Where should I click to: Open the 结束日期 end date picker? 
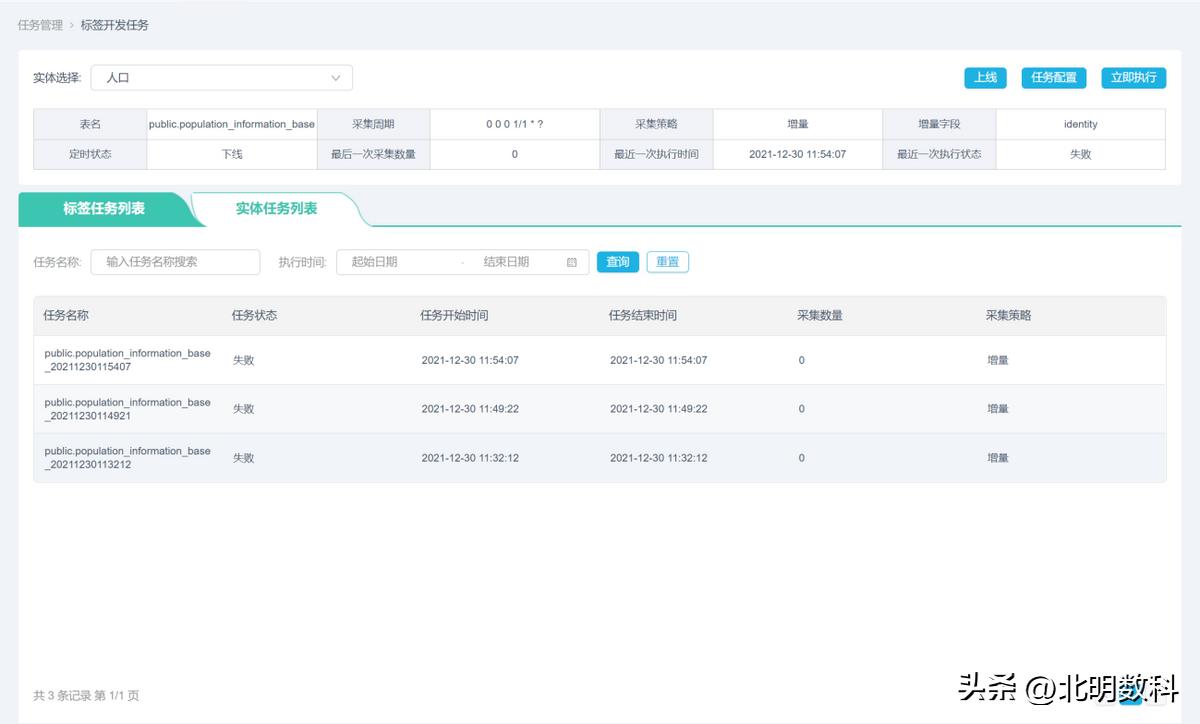517,261
